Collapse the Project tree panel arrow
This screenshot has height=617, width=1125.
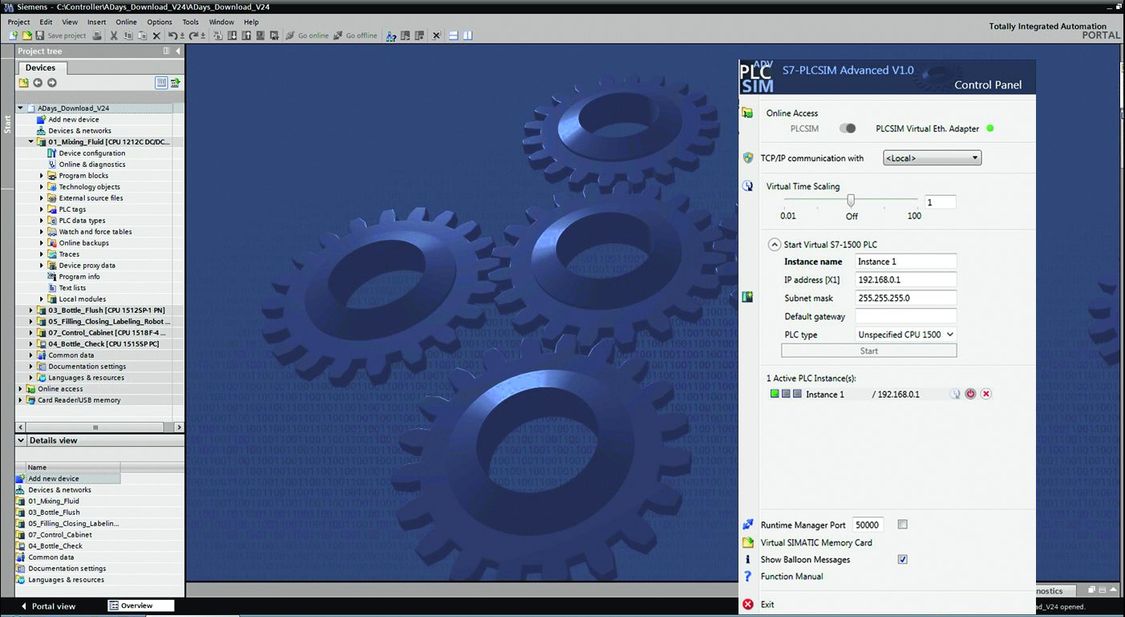[x=178, y=51]
